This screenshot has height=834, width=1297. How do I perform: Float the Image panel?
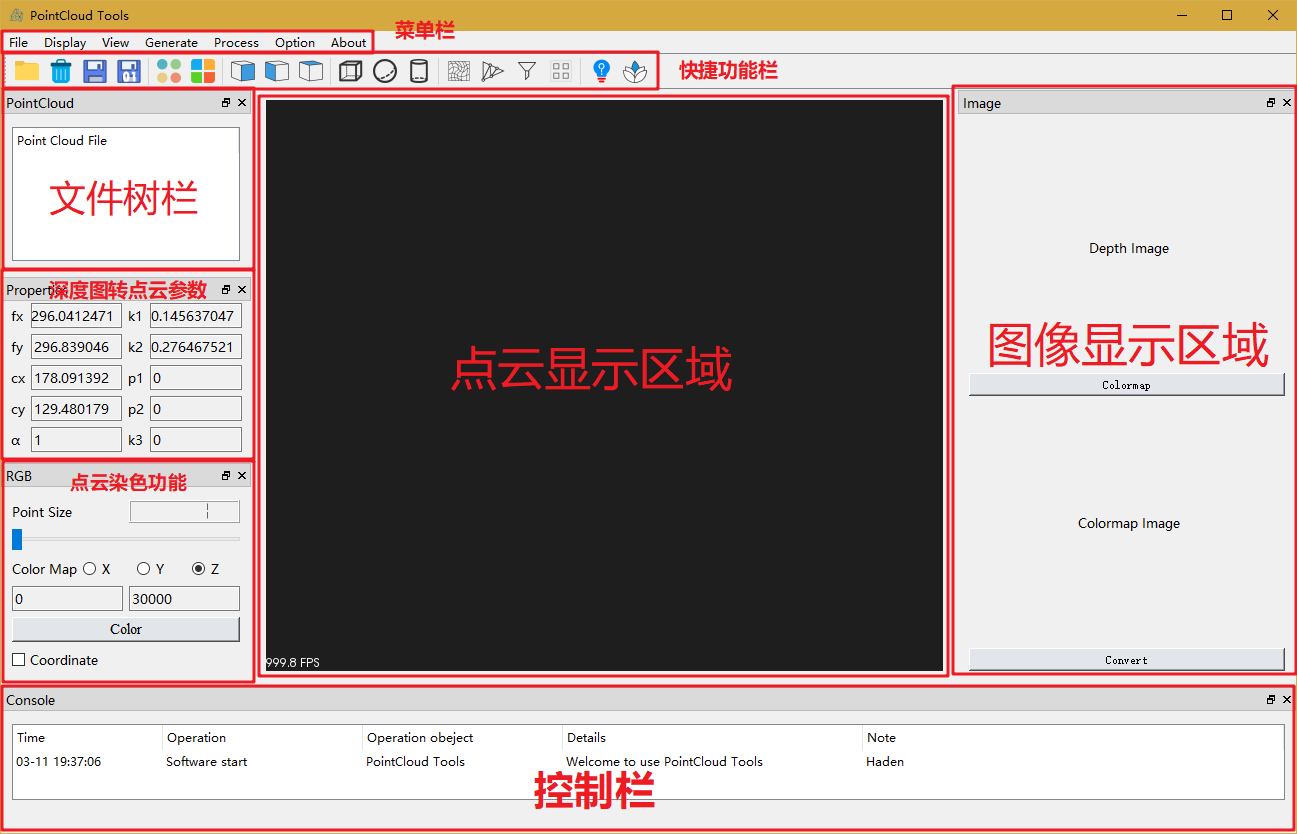coord(1271,103)
